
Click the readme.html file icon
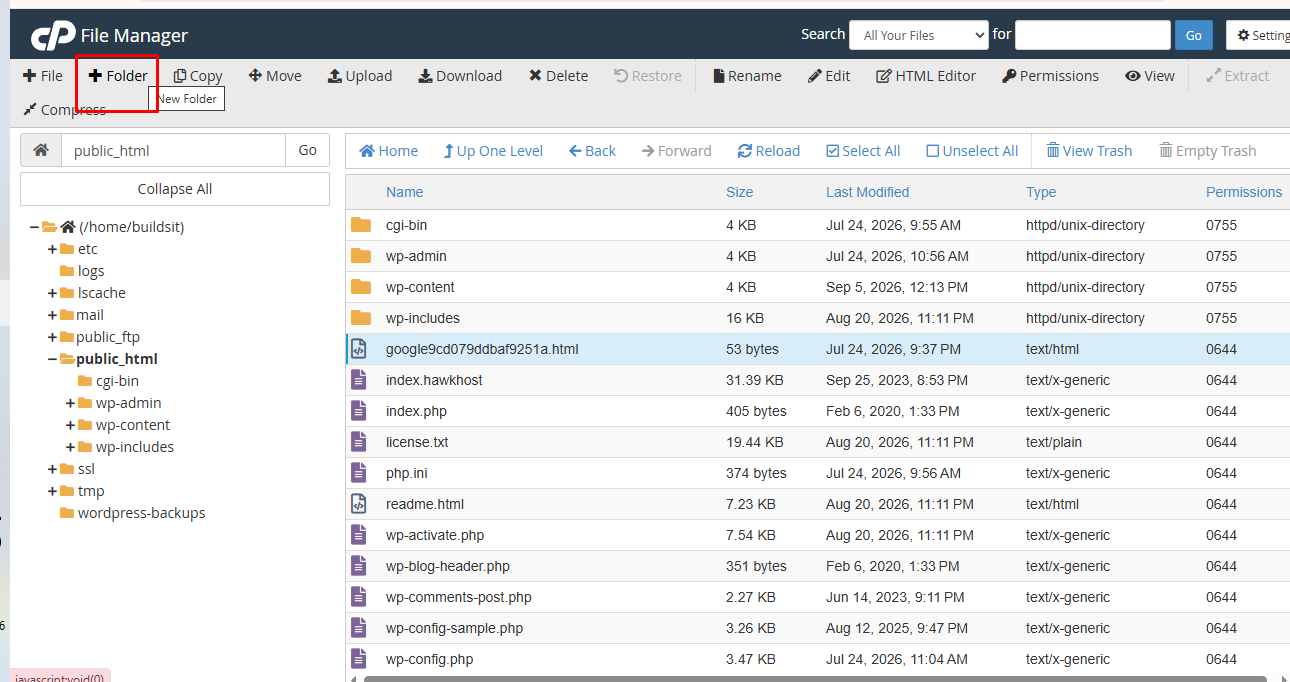[359, 504]
